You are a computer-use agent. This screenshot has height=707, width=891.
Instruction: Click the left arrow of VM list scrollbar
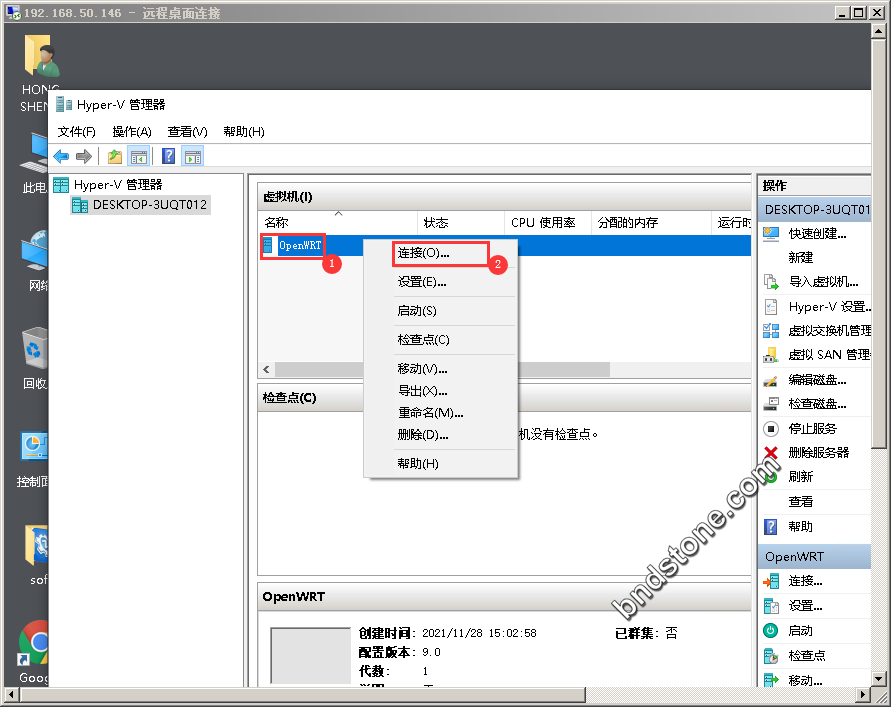[267, 369]
